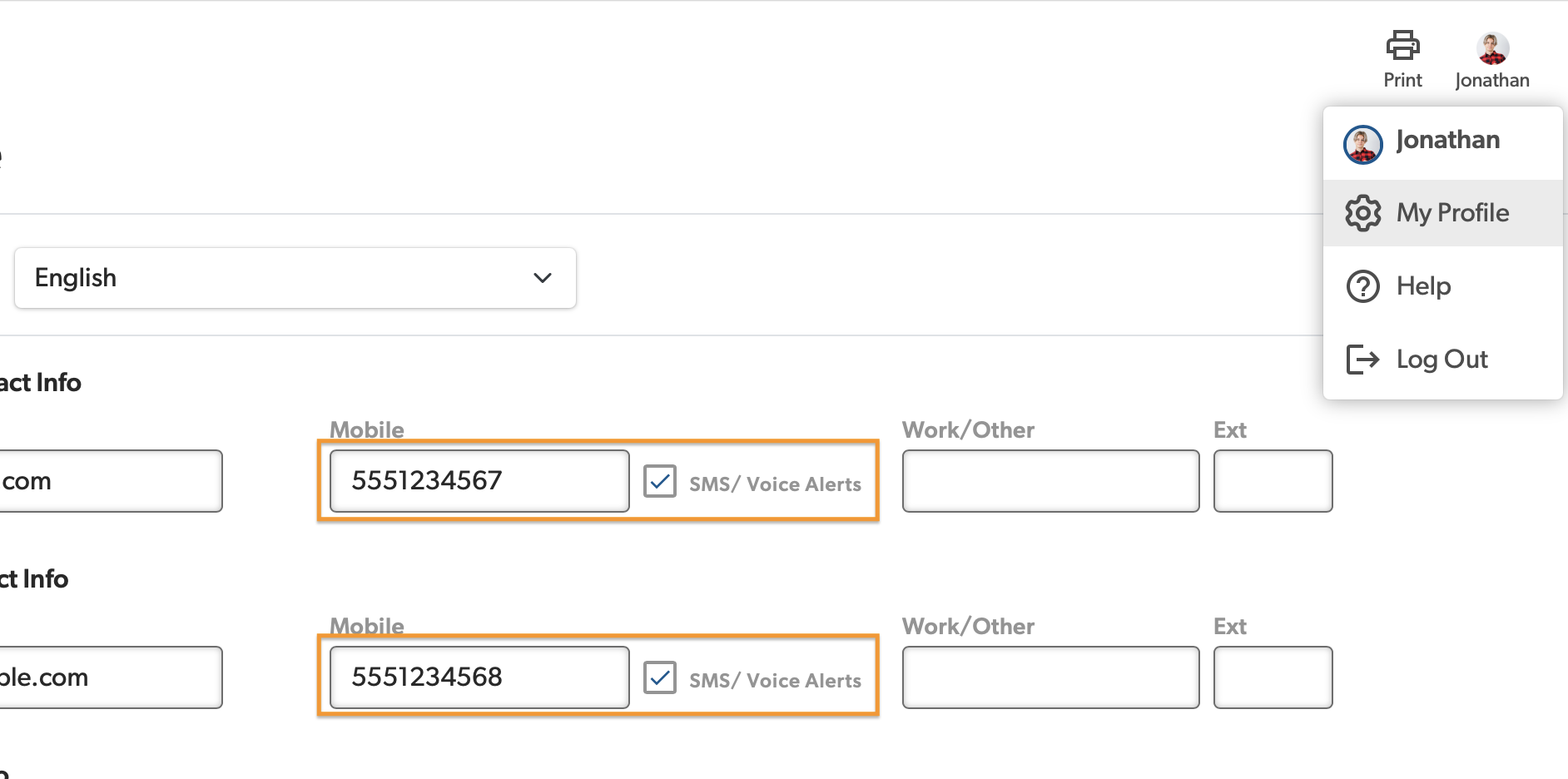Click the language dropdown chevron arrow
This screenshot has height=779, width=1568.
[x=543, y=278]
